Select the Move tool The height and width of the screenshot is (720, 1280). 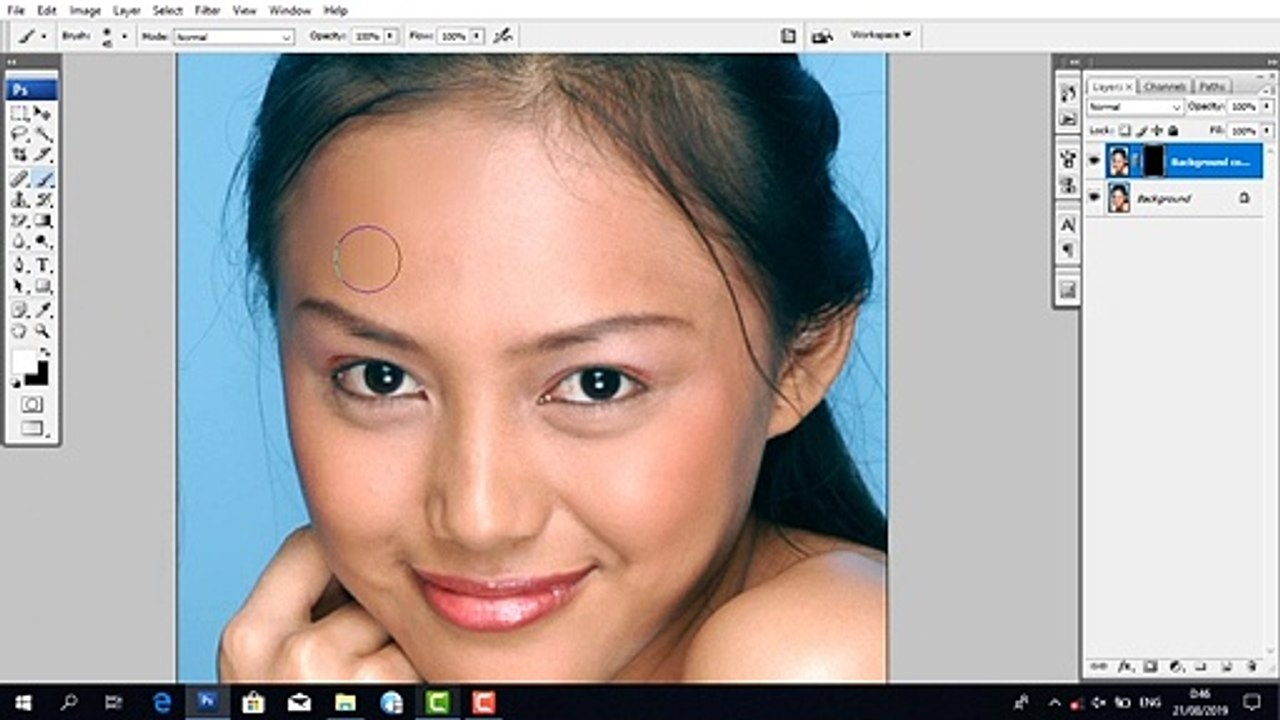click(43, 113)
